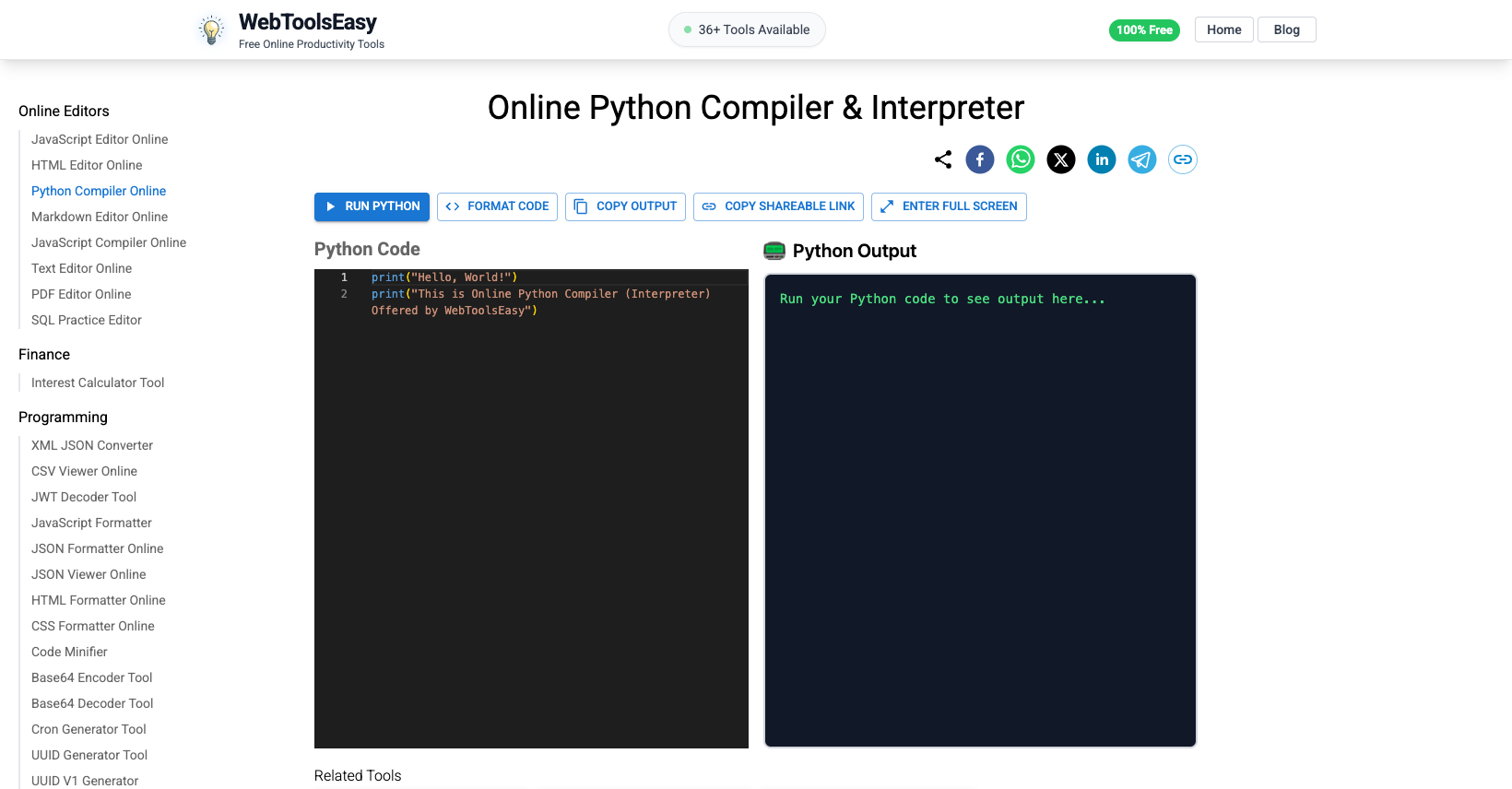The image size is (1512, 789).
Task: Enter full screen mode
Action: pos(949,206)
